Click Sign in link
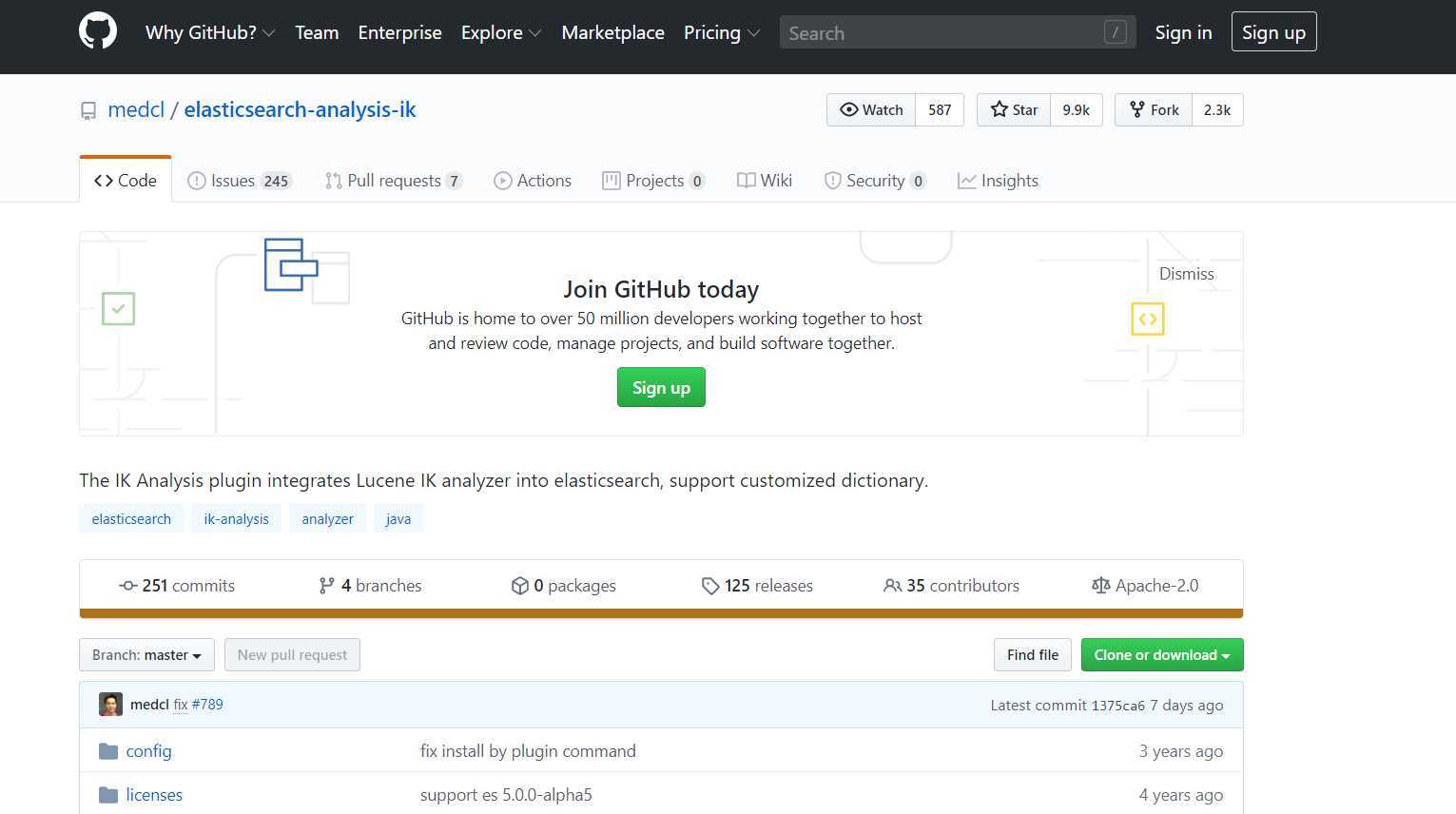The image size is (1456, 814). click(x=1183, y=32)
